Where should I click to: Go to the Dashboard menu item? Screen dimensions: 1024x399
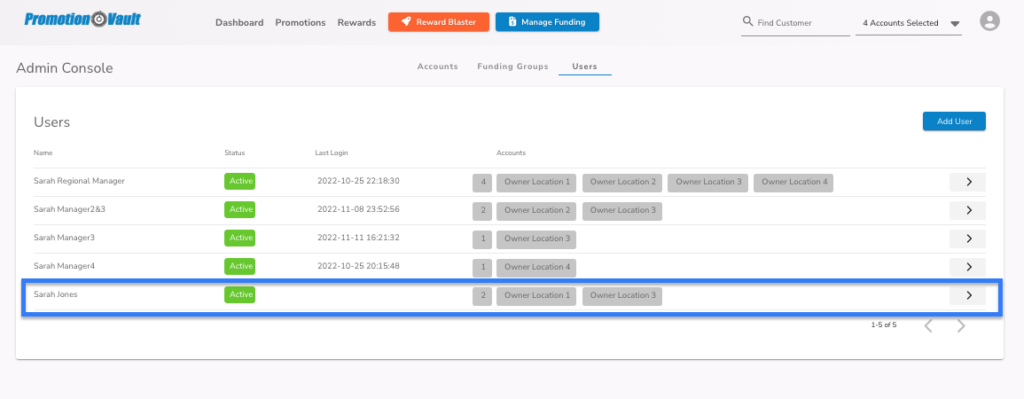240,22
